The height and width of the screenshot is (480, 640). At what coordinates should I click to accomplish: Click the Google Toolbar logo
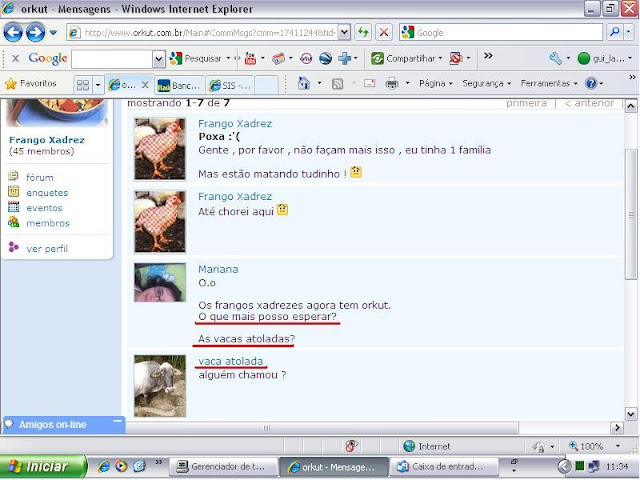48,58
